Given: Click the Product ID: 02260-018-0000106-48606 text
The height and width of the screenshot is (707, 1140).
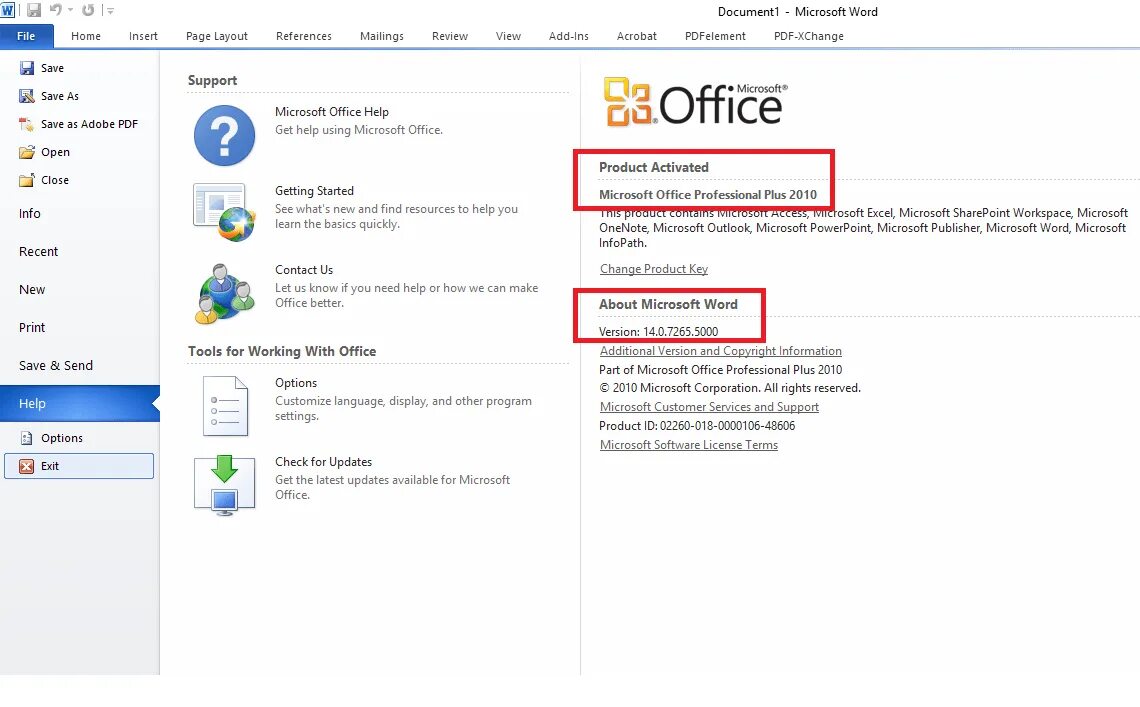Looking at the screenshot, I should point(697,426).
